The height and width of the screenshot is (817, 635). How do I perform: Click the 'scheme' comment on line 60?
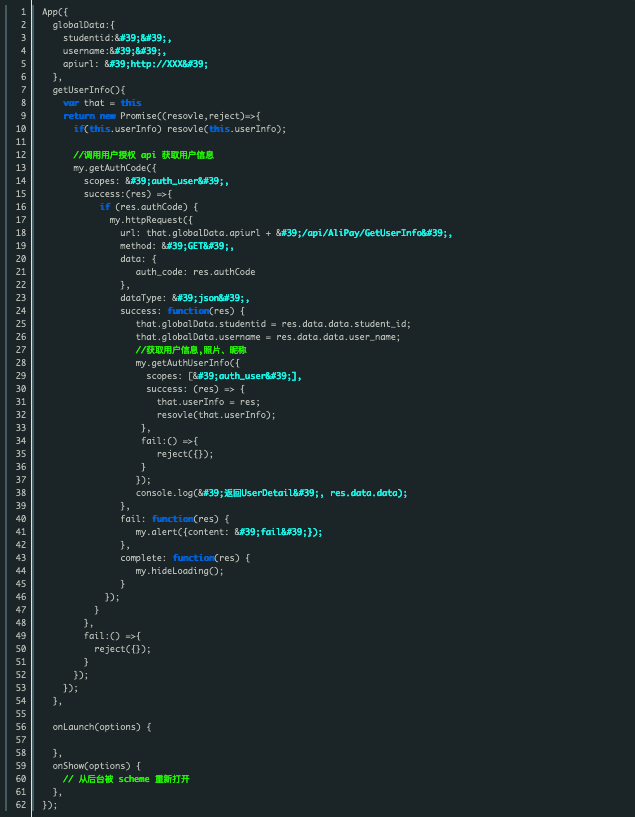click(x=126, y=779)
